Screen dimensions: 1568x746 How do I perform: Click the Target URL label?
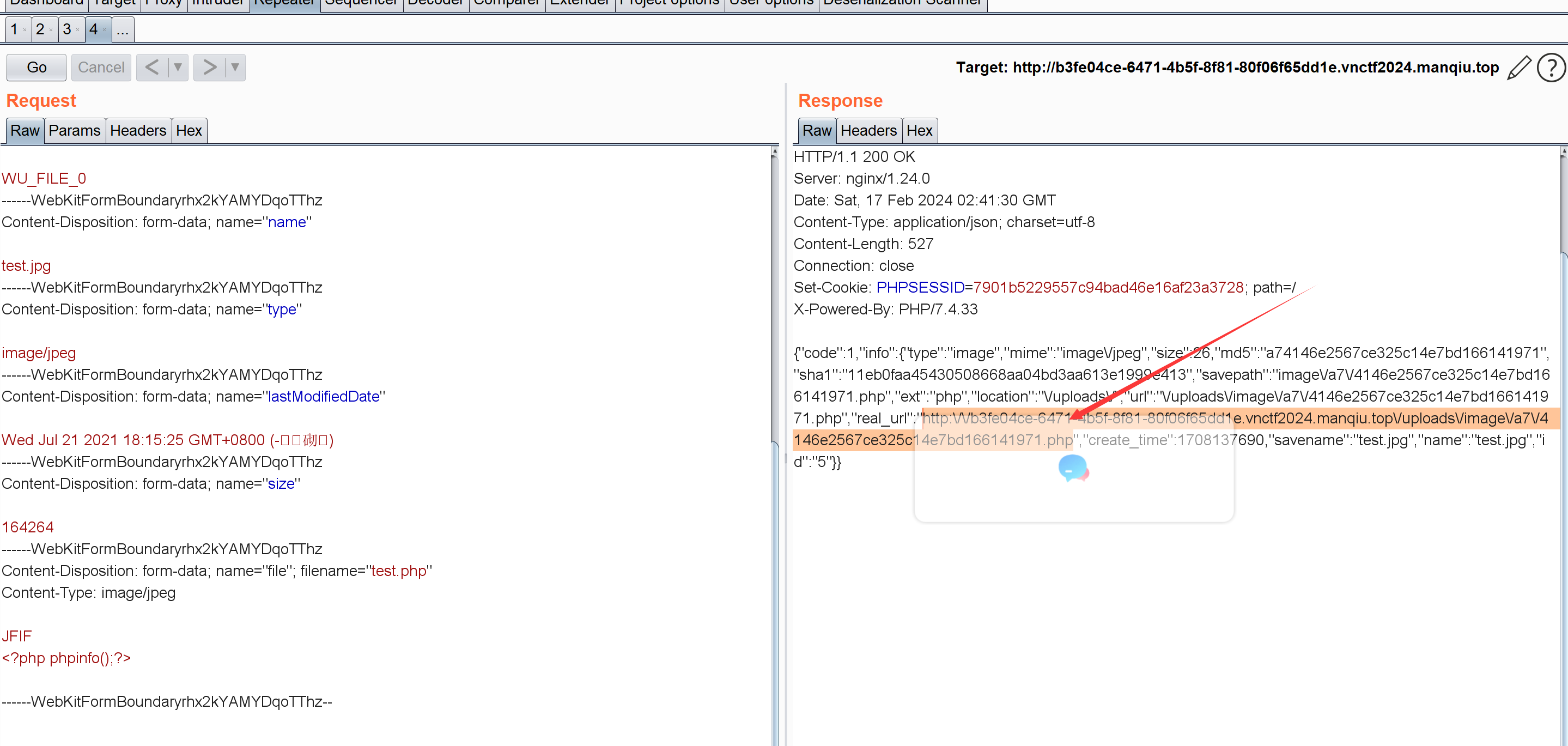click(x=1227, y=67)
